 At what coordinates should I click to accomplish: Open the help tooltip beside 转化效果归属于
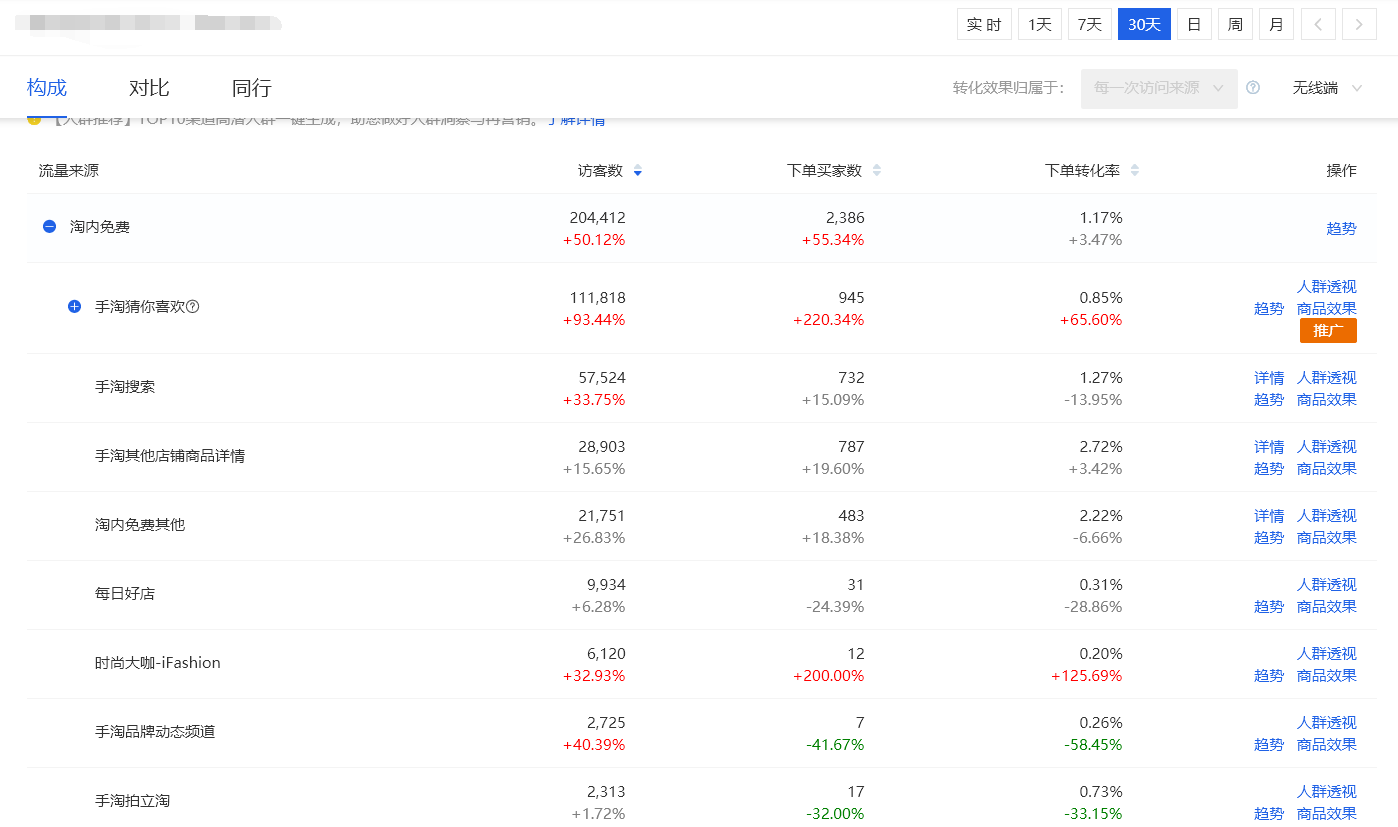pyautogui.click(x=1253, y=88)
